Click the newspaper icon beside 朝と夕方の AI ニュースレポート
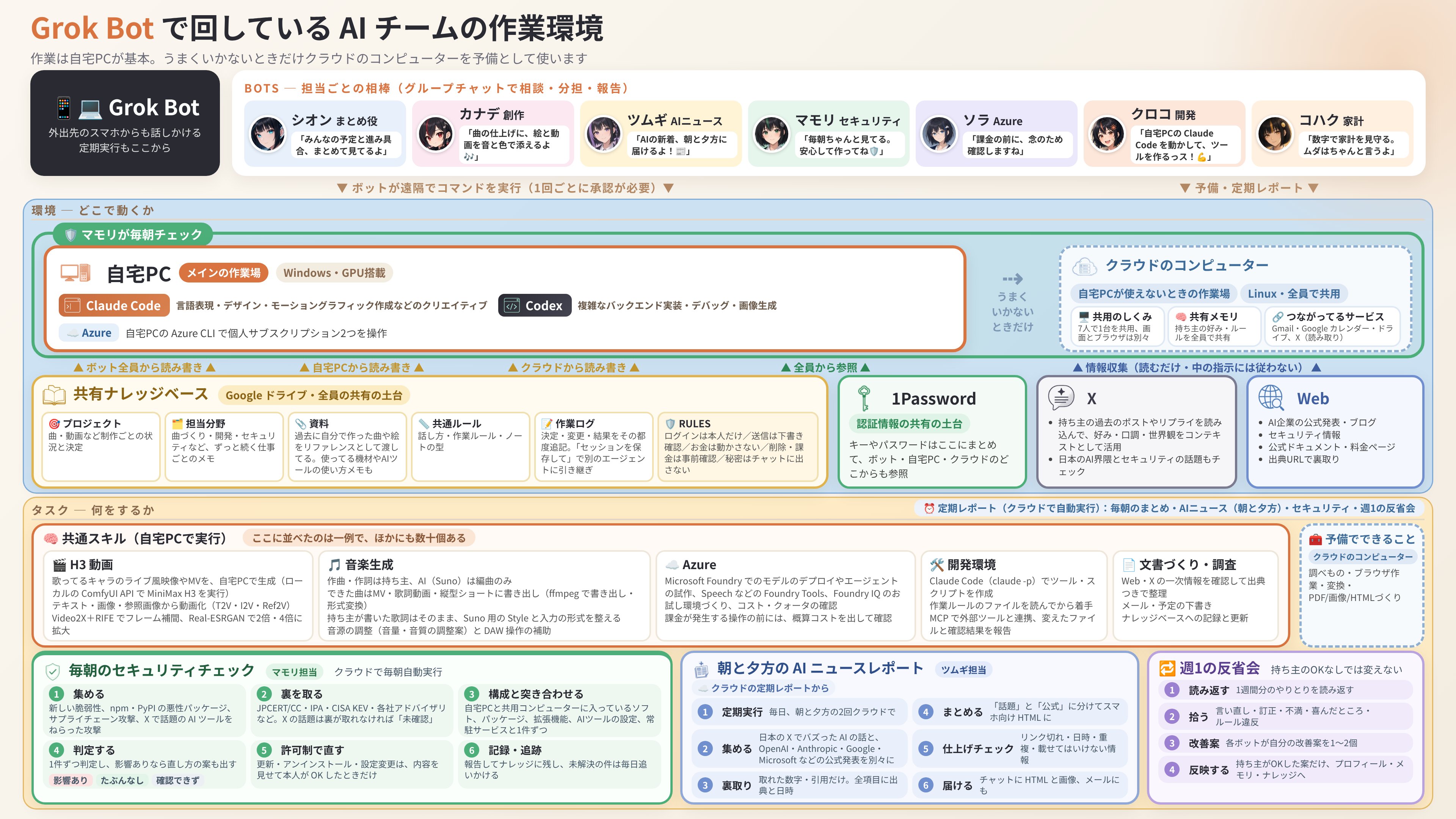Viewport: 1456px width, 819px height. tap(701, 669)
